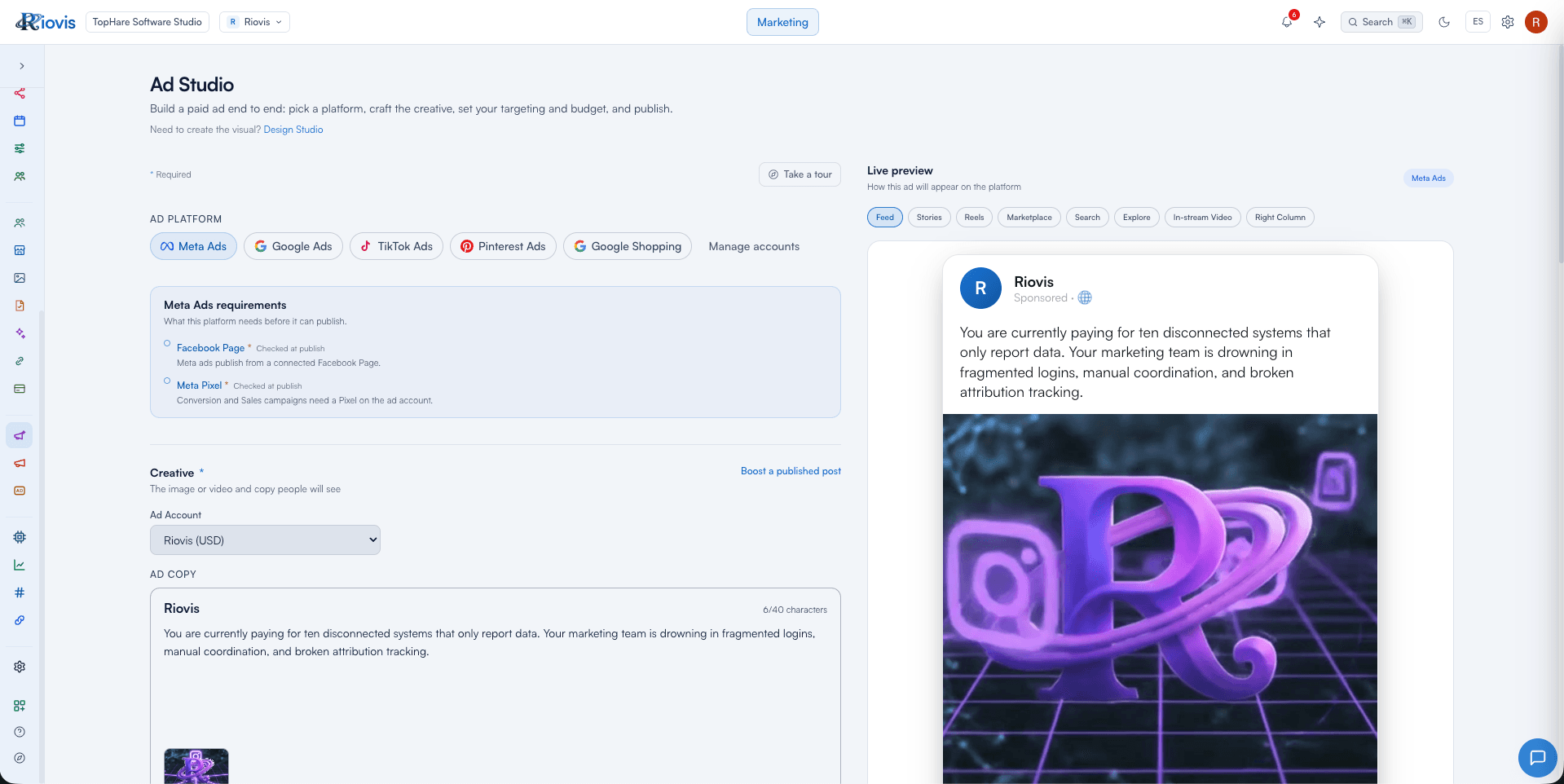Click the Meta Ads badge above preview
1564x784 pixels.
1429,178
